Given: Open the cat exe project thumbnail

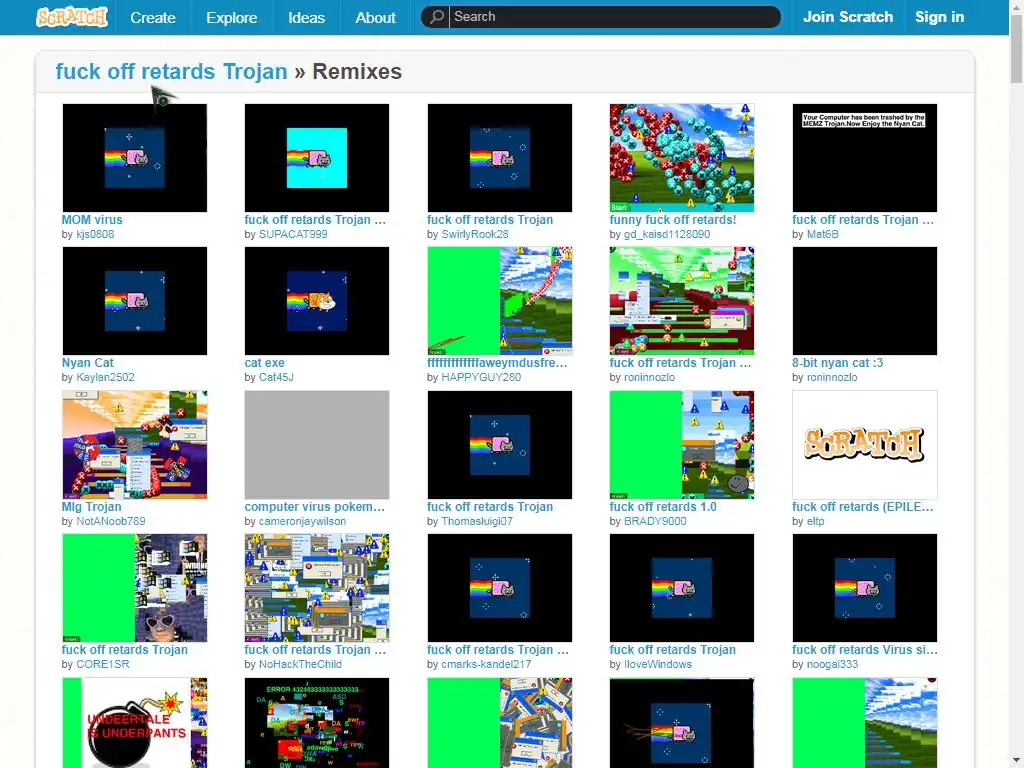Looking at the screenshot, I should [317, 300].
